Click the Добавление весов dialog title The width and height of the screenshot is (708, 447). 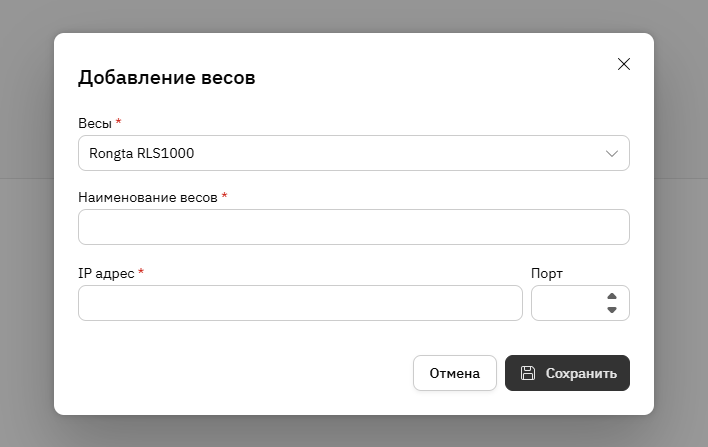click(167, 78)
